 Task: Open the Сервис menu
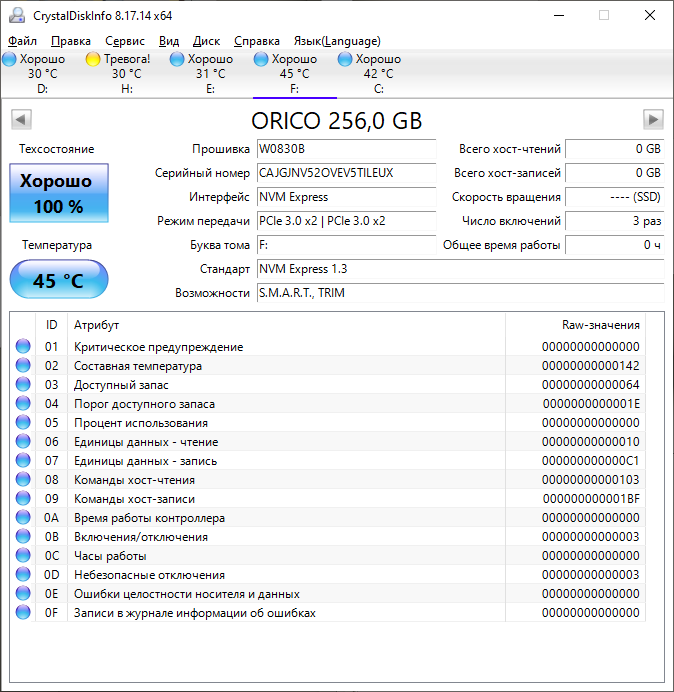125,41
